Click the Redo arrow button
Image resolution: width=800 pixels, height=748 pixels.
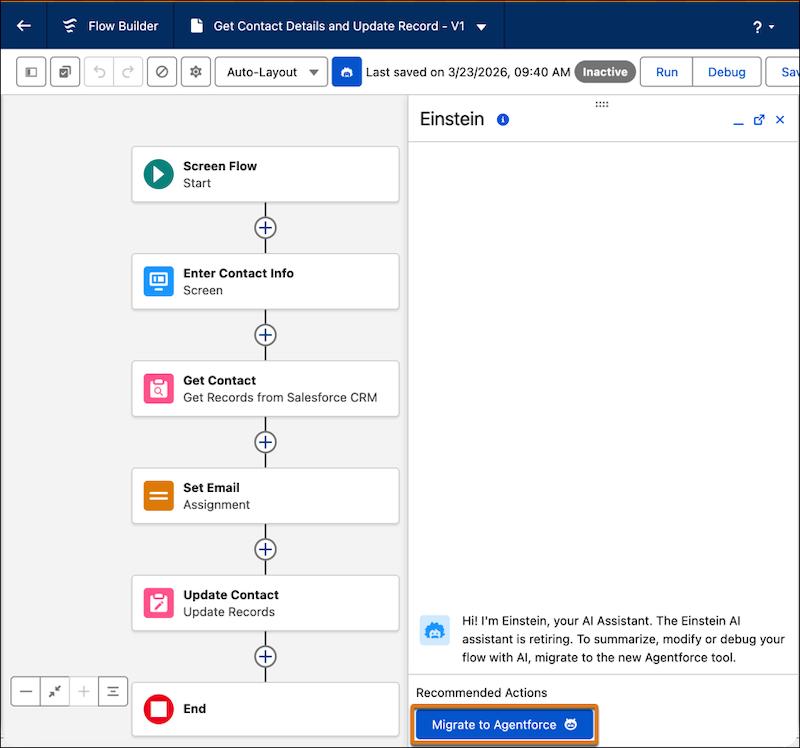(128, 72)
